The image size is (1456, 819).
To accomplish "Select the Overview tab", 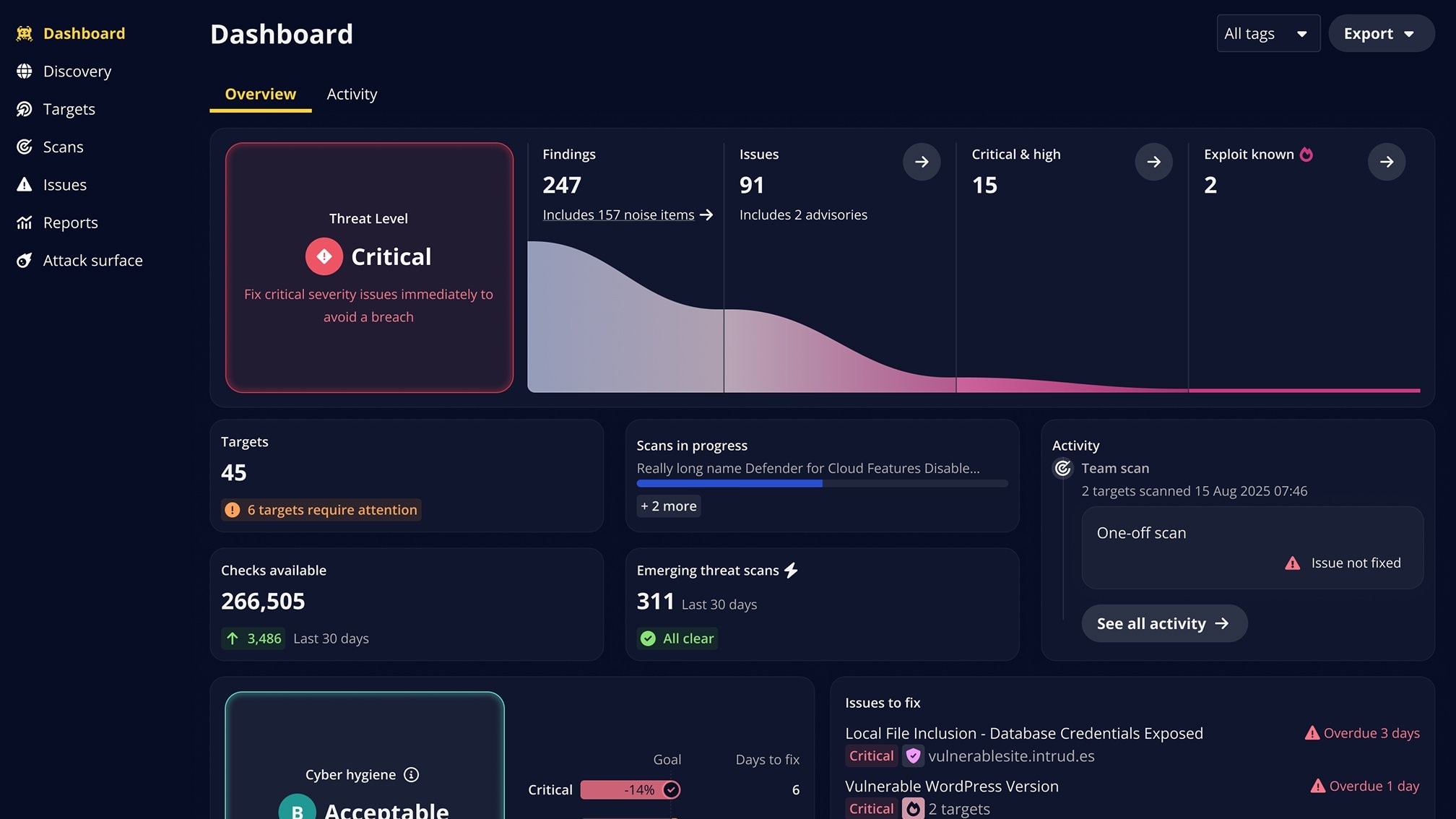I will point(260,94).
